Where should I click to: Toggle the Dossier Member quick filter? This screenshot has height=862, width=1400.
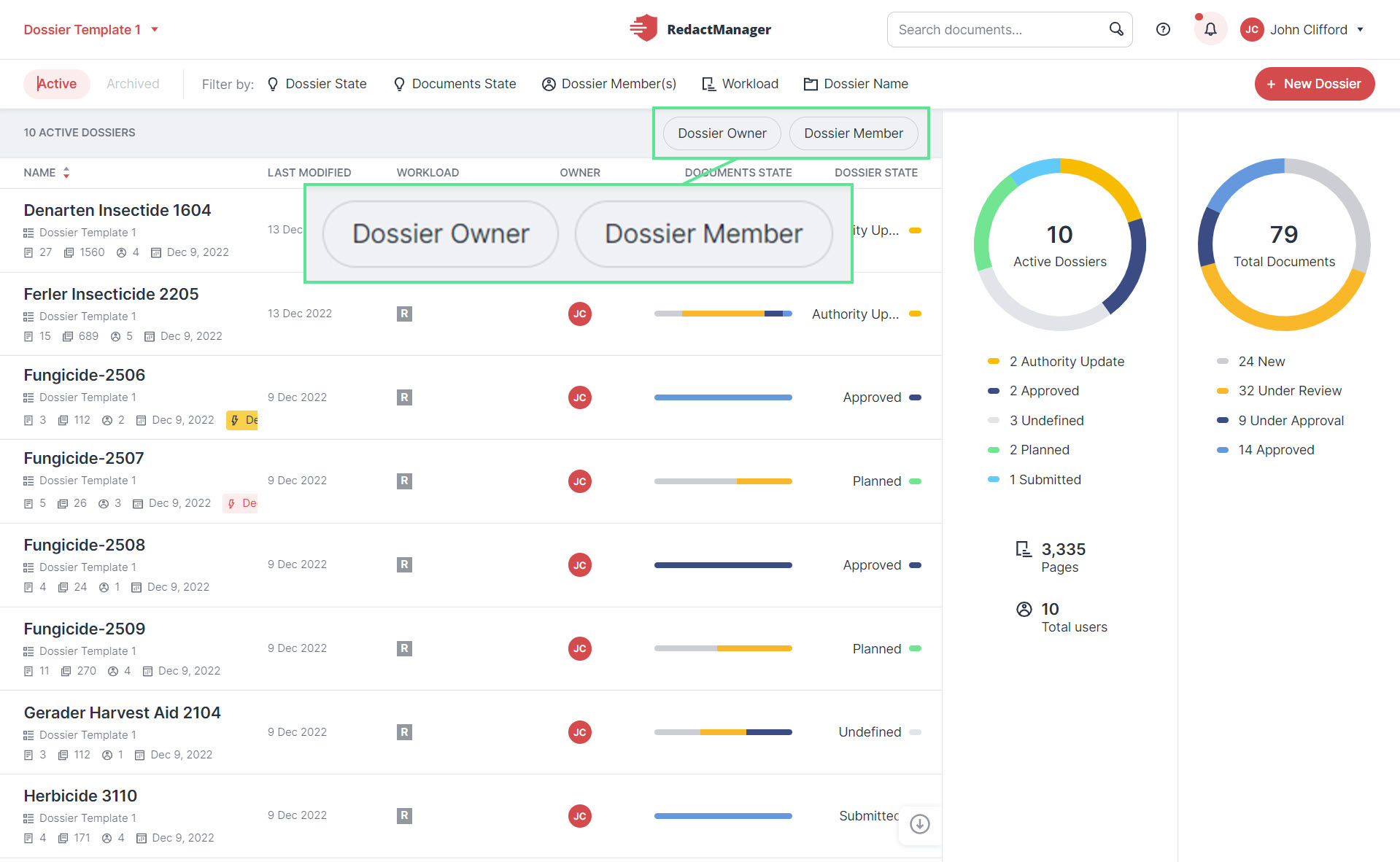point(854,133)
